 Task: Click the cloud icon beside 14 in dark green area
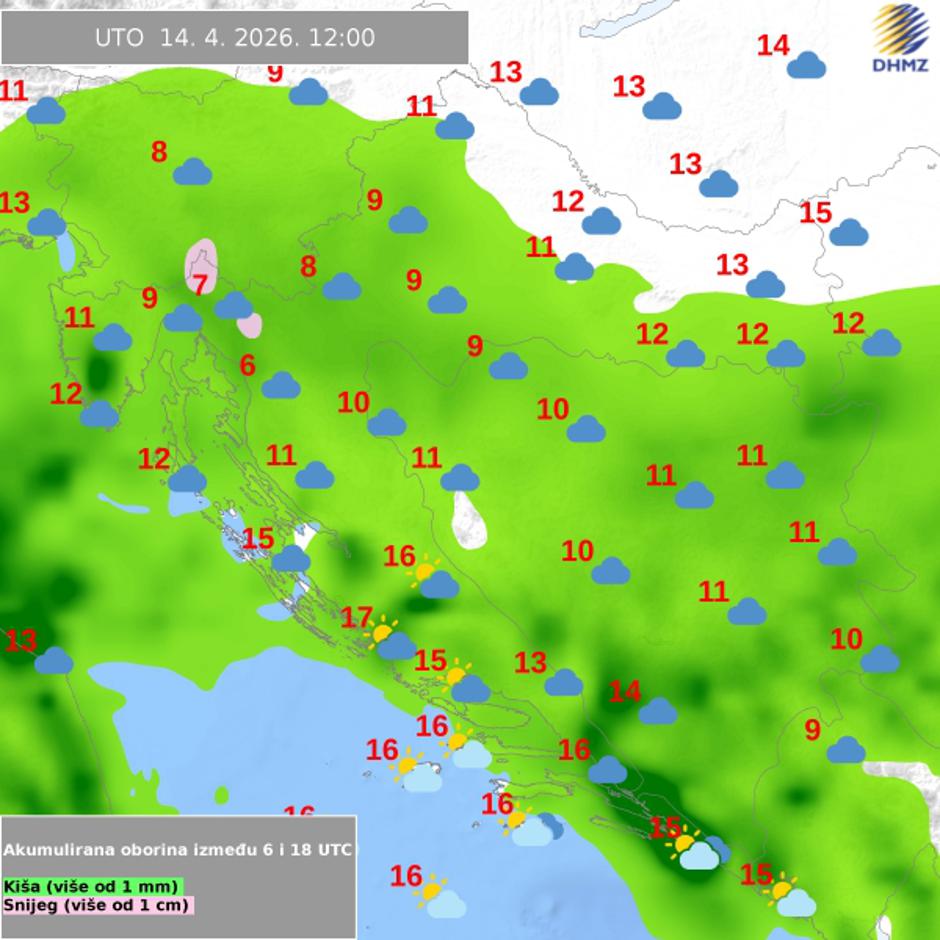click(657, 711)
